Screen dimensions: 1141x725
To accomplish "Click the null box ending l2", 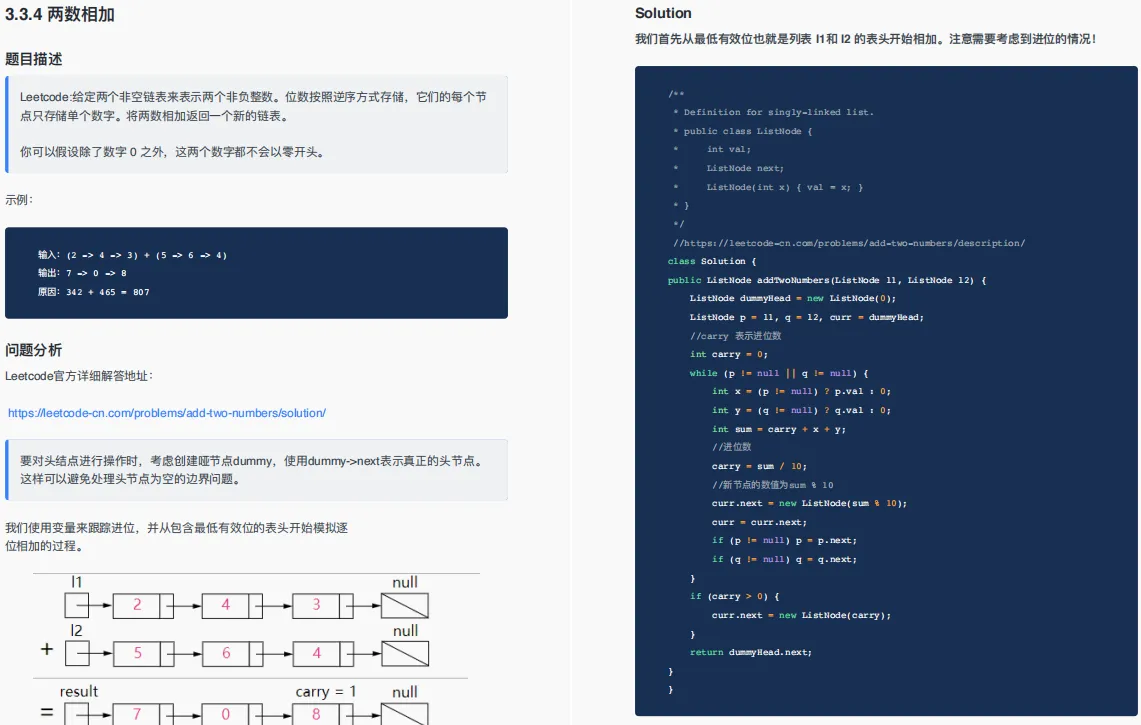I will click(405, 654).
